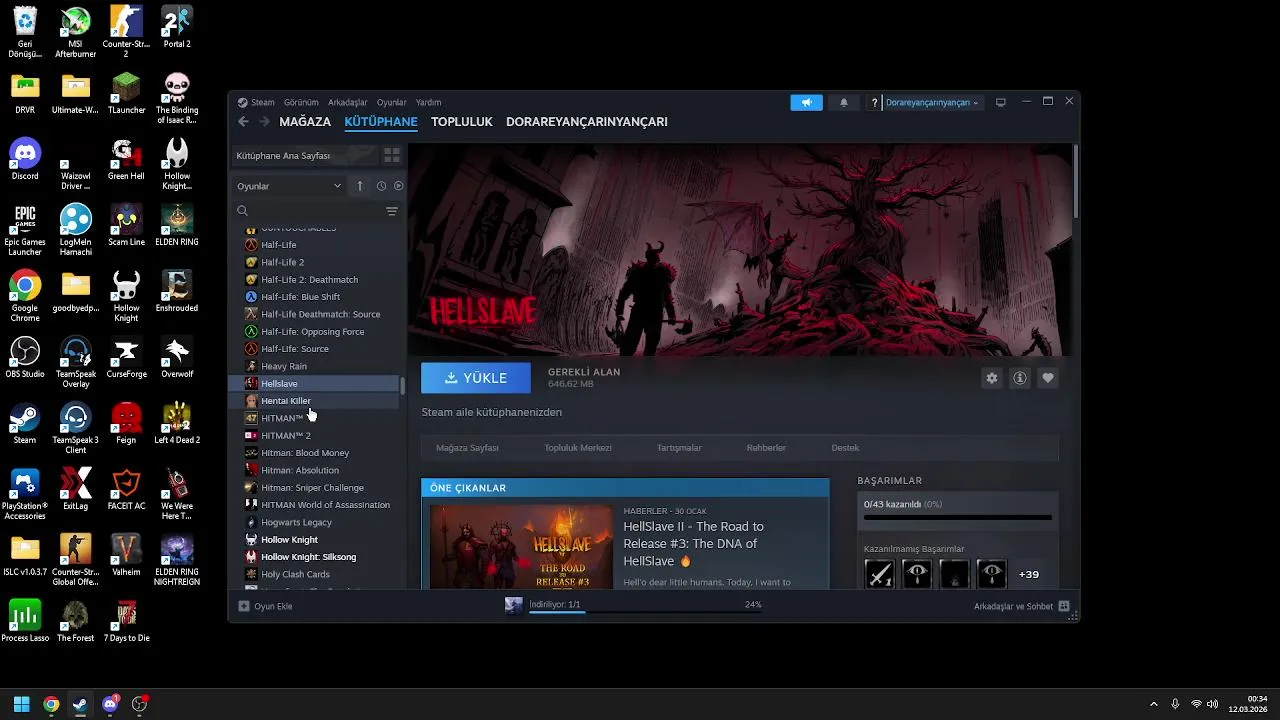This screenshot has width=1280, height=720.
Task: Open advanced filter options icon
Action: coord(392,211)
